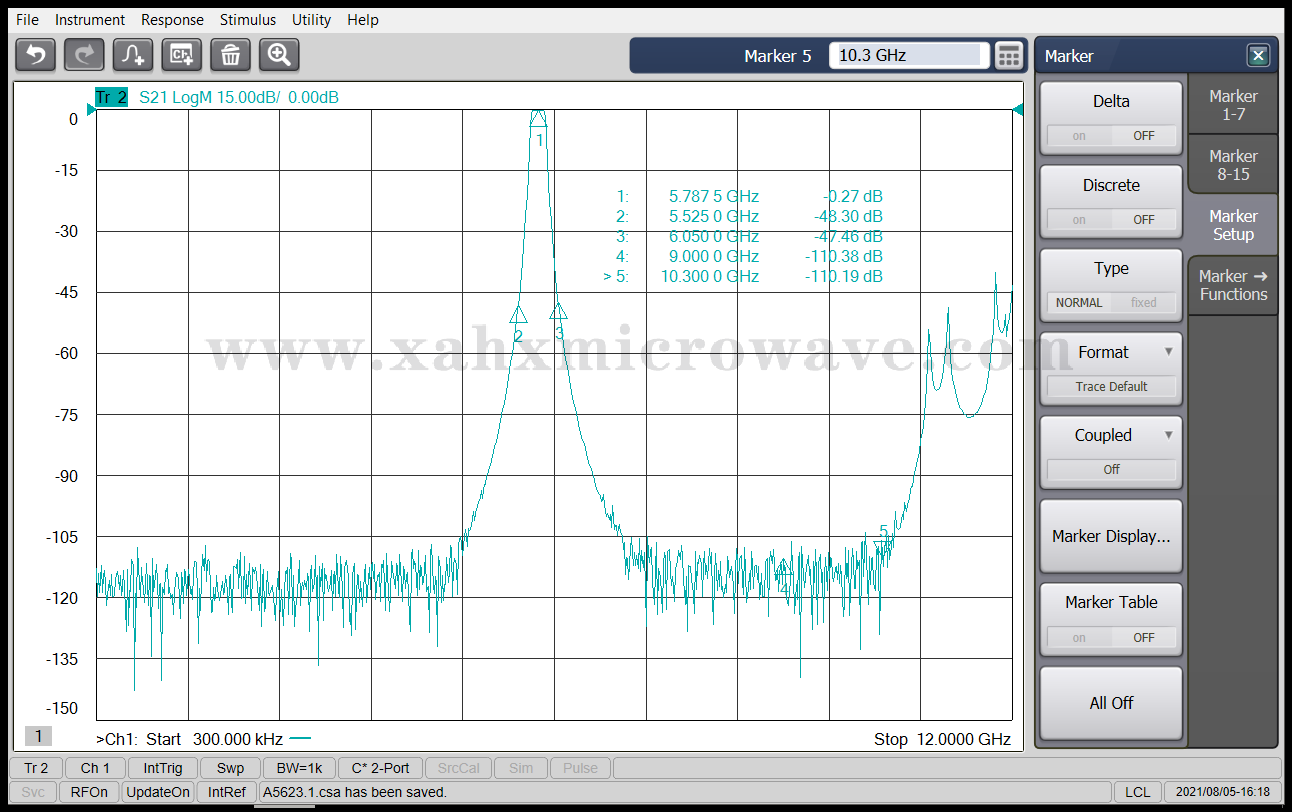Viewport: 1292px width, 812px height.
Task: Open the Help menu
Action: (x=363, y=20)
